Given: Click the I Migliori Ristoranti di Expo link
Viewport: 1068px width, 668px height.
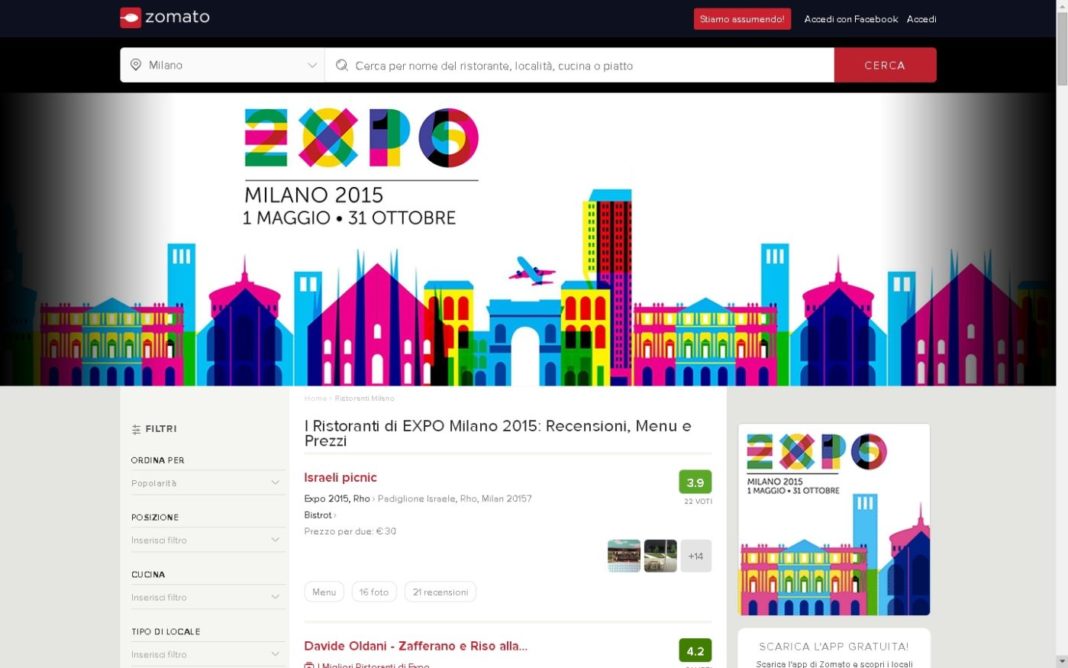Looking at the screenshot, I should (373, 665).
